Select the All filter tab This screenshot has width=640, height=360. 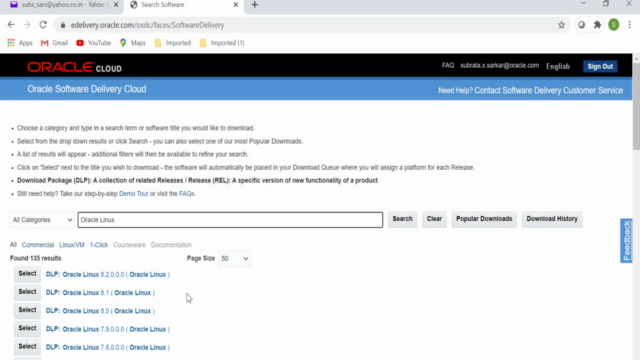click(x=13, y=244)
